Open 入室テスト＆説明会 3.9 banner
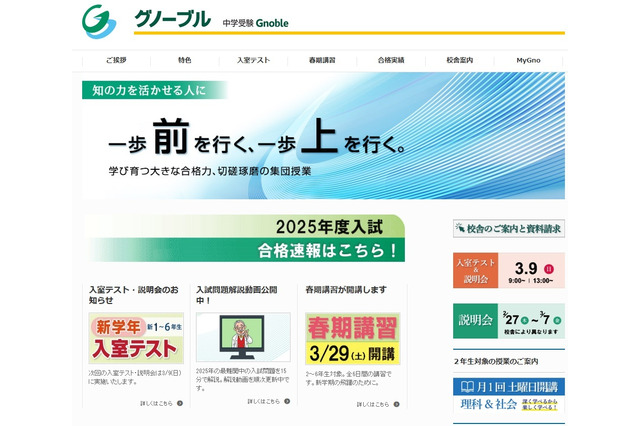This screenshot has width=640, height=426. [509, 270]
